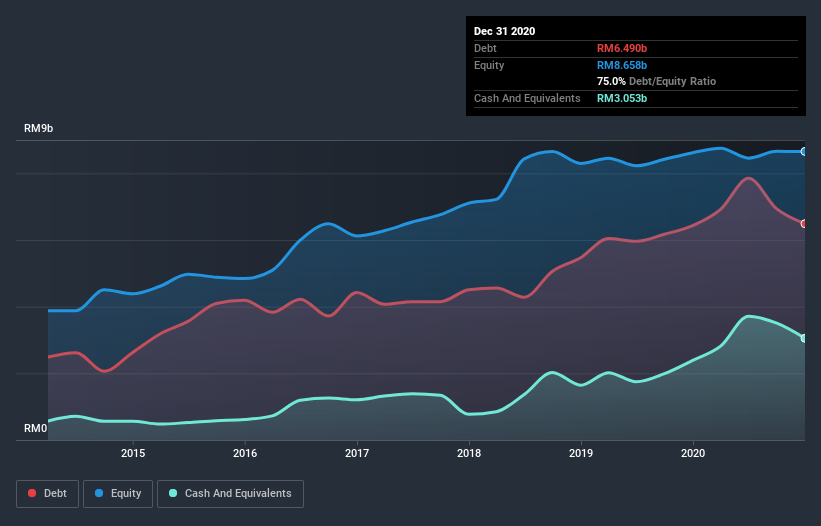Click the RM8.658b equity value
Image resolution: width=821 pixels, height=526 pixels.
tap(622, 65)
